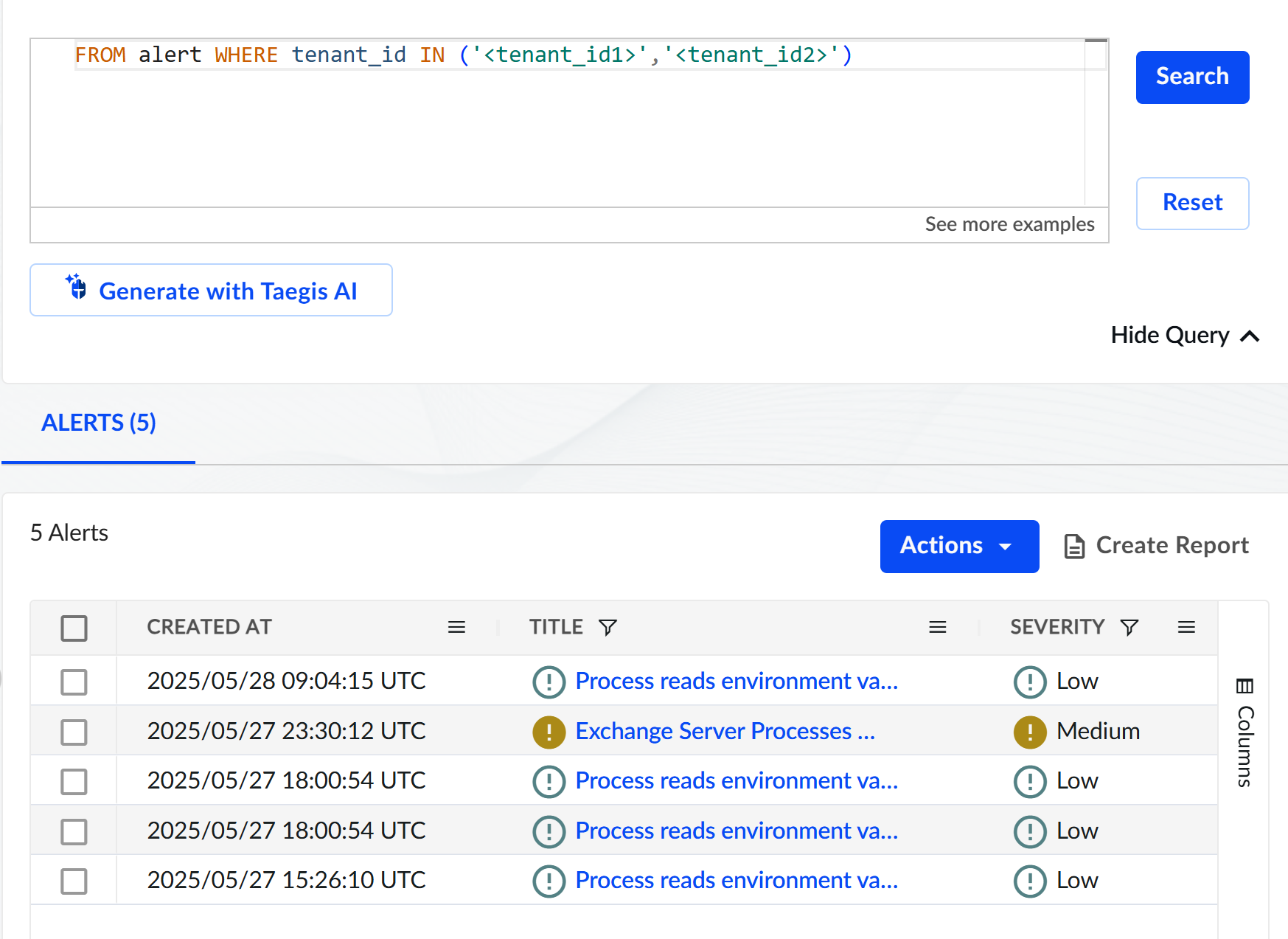Viewport: 1288px width, 939px height.
Task: Click the 5 Alerts count label
Action: tap(69, 533)
